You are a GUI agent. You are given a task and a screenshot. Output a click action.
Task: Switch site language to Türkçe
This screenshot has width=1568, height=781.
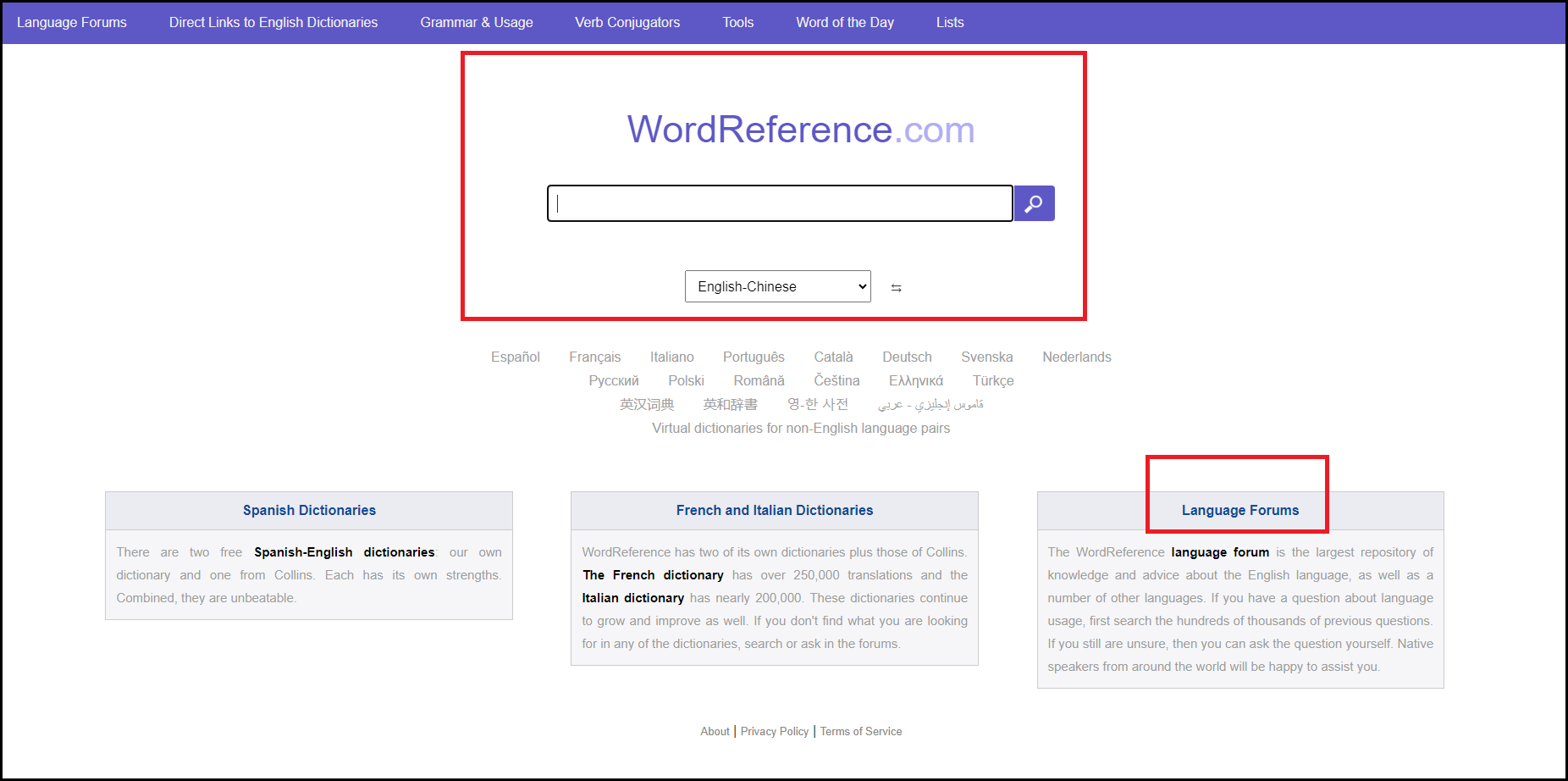(x=993, y=380)
